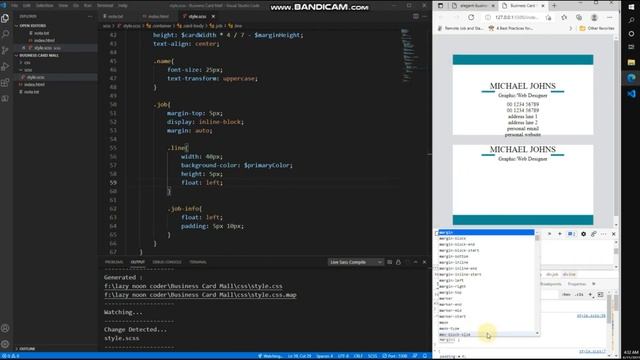
Task: Open the 'A Best Practices for...' bookmark
Action: click(511, 29)
